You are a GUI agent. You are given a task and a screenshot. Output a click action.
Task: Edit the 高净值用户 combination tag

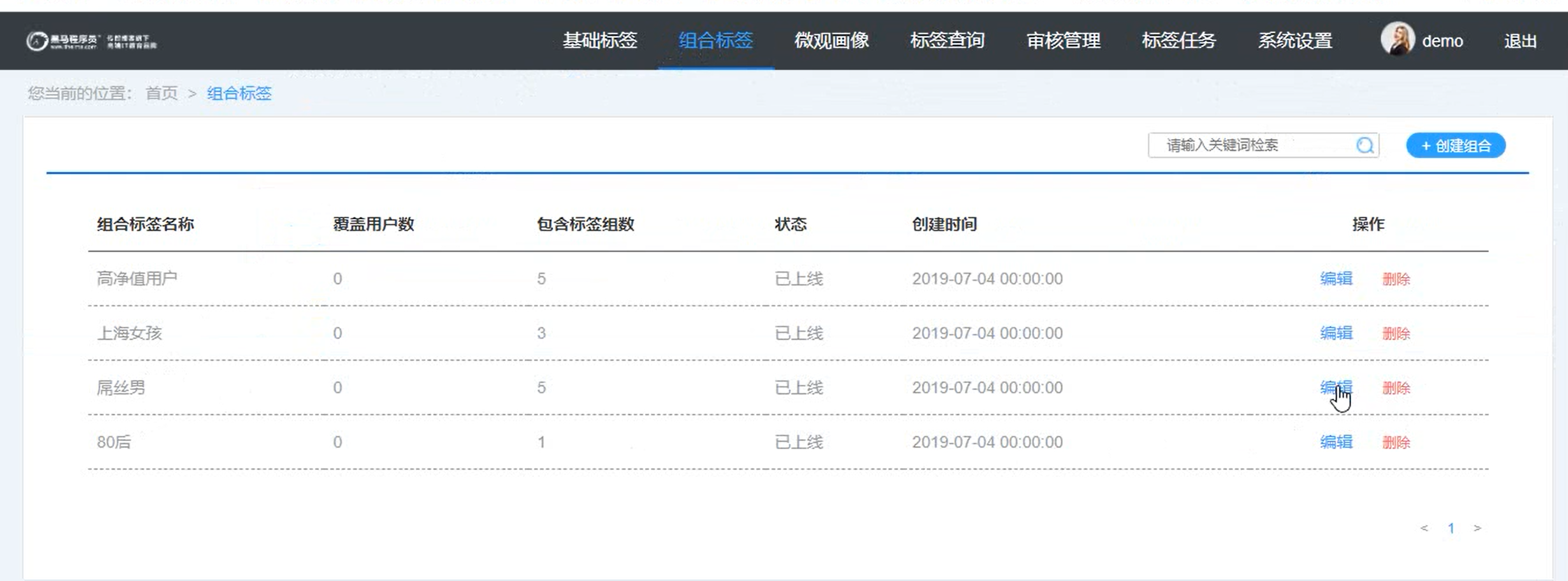coord(1336,279)
